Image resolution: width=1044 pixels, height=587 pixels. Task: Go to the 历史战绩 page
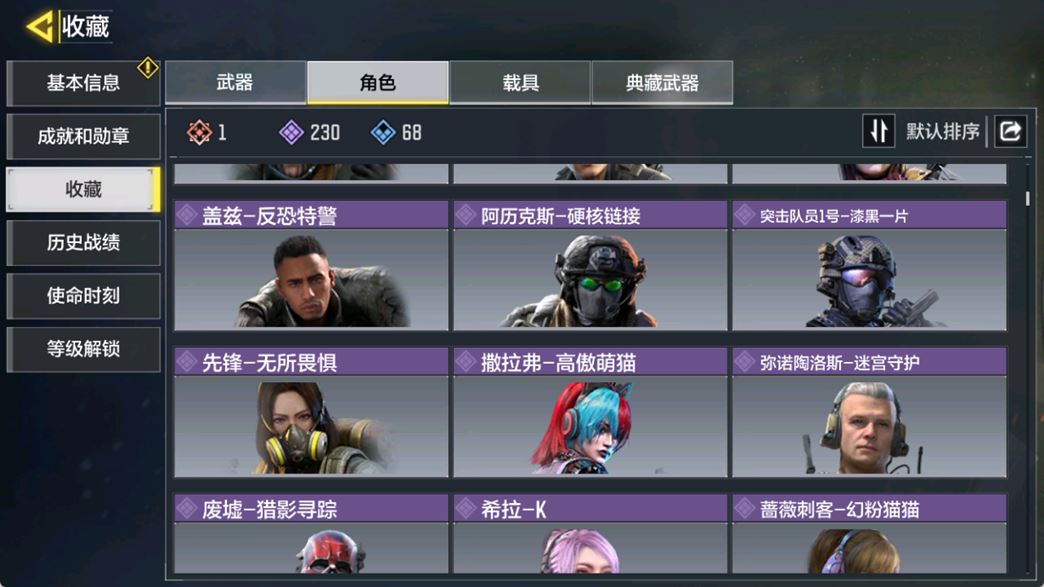click(x=83, y=243)
